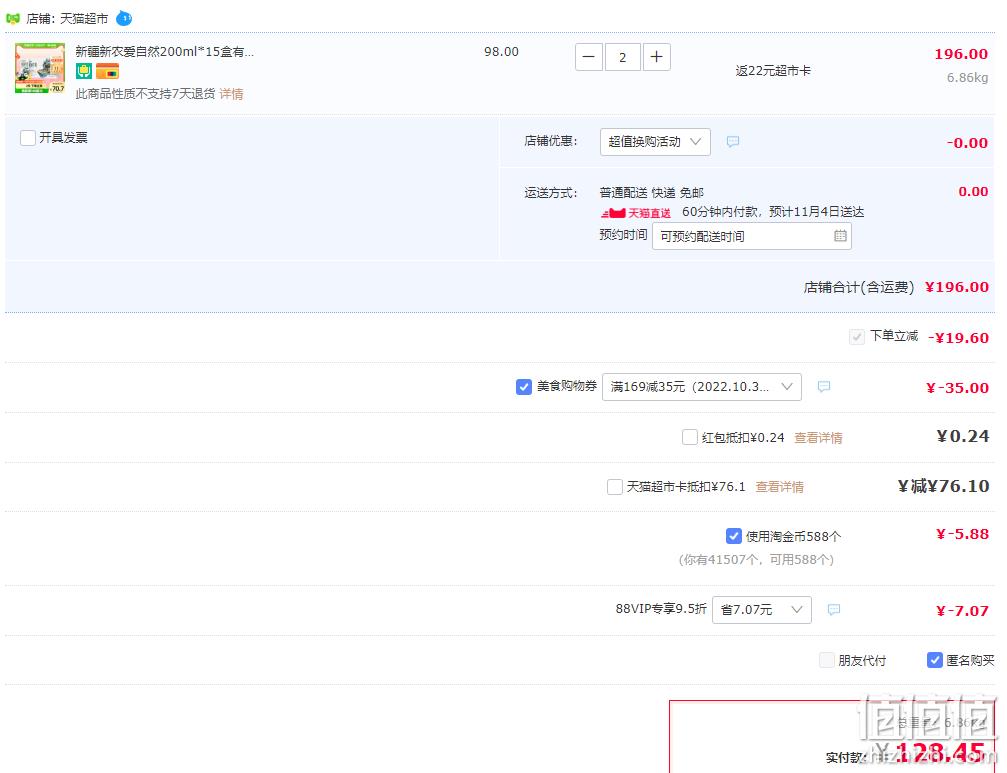This screenshot has height=773, width=1007.
Task: Click the store total ¥196.00
Action: tap(957, 287)
